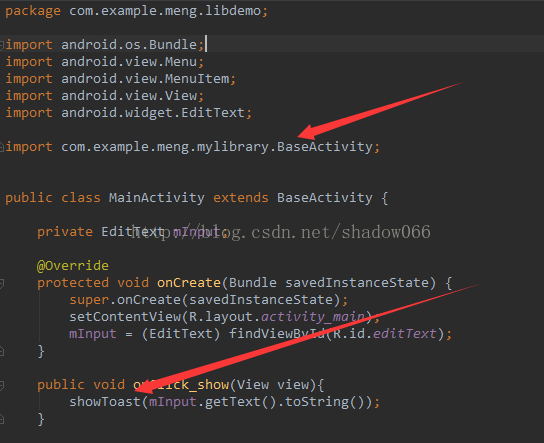
Task: Click R.id.editText reference
Action: click(384, 334)
